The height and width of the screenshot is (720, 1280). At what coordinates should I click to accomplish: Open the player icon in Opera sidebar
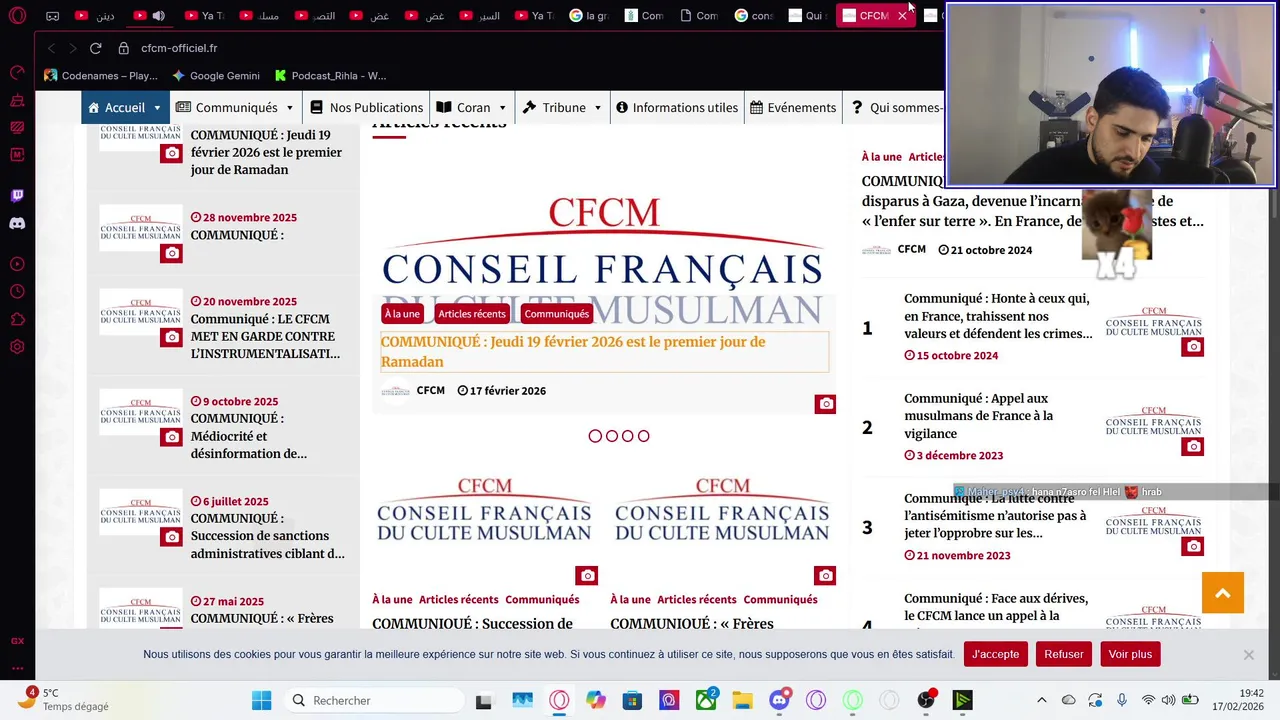point(17,264)
